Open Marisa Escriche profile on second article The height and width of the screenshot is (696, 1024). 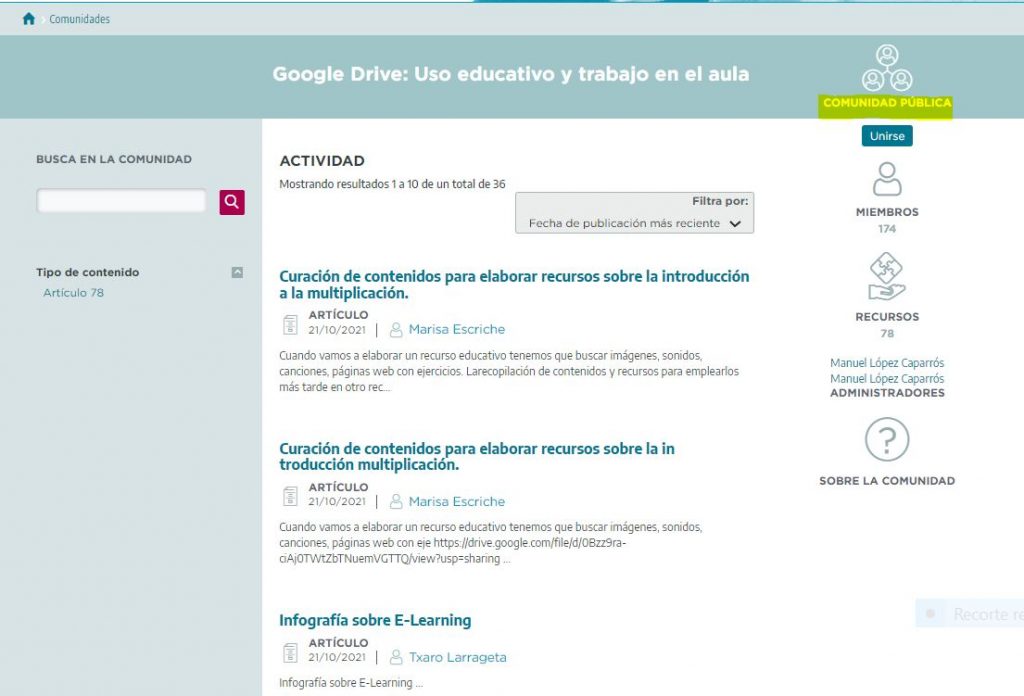point(456,501)
